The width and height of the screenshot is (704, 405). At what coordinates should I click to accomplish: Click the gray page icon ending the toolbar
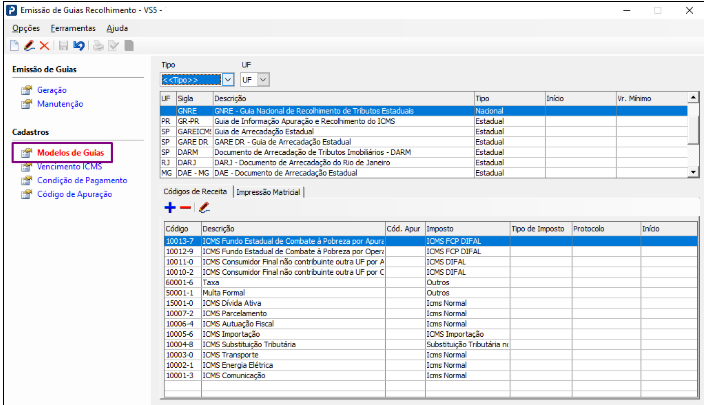point(129,46)
